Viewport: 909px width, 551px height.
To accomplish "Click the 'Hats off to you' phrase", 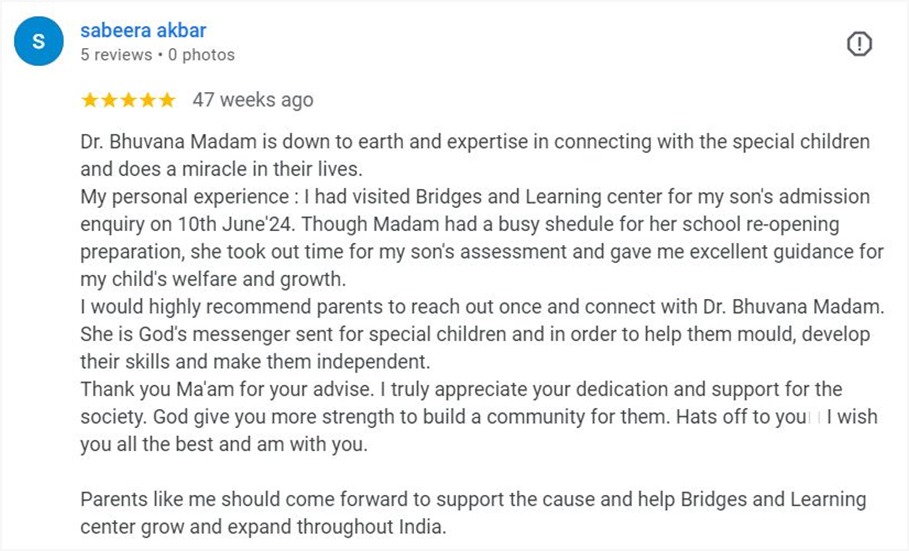I will point(743,416).
